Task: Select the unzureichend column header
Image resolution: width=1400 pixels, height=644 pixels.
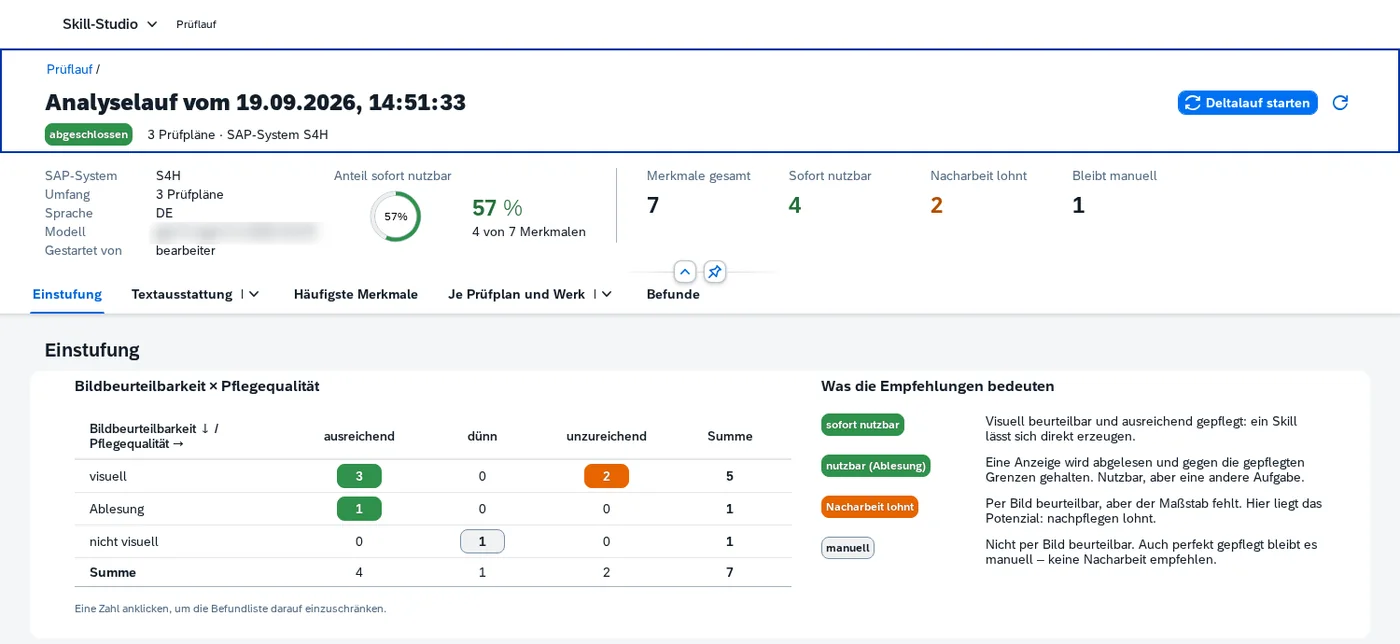Action: [x=606, y=436]
